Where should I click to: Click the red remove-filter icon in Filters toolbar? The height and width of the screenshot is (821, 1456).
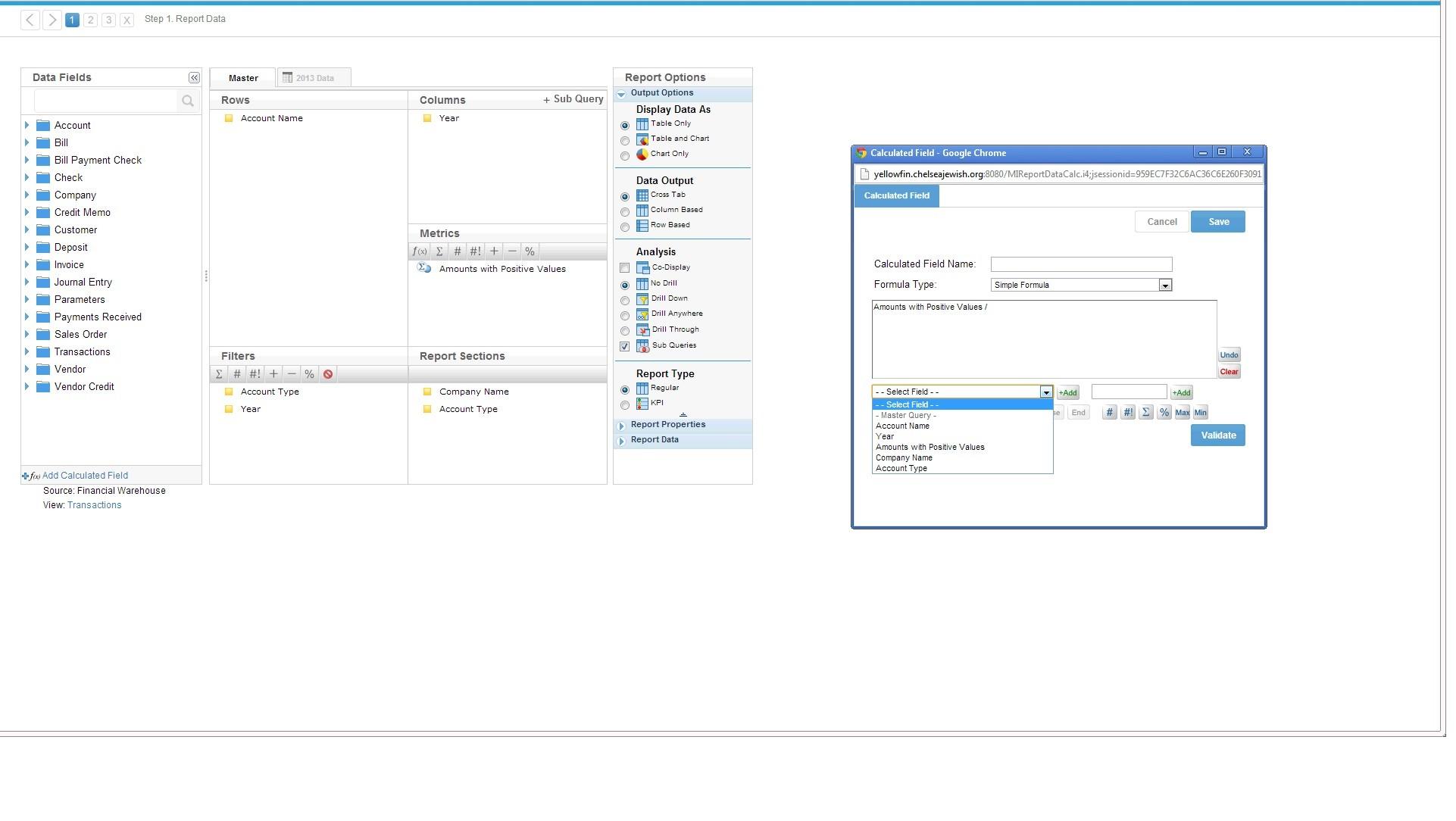(328, 375)
